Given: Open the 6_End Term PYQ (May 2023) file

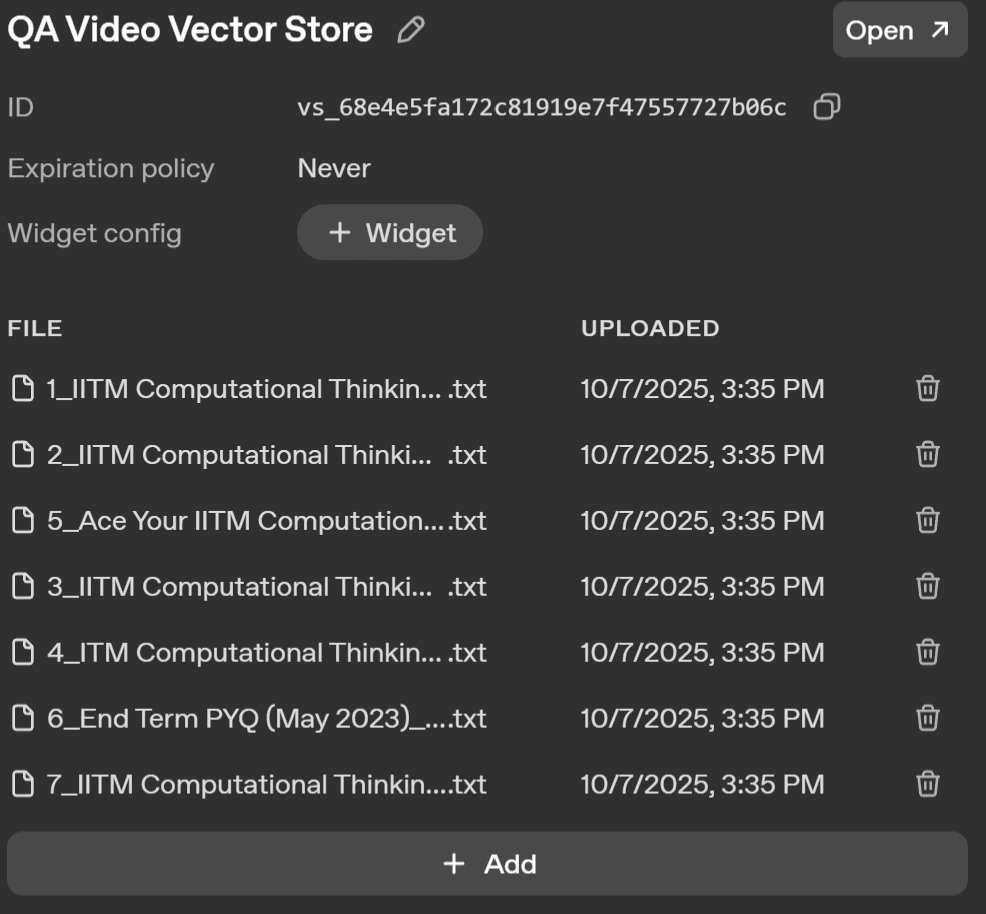Looking at the screenshot, I should [x=250, y=719].
